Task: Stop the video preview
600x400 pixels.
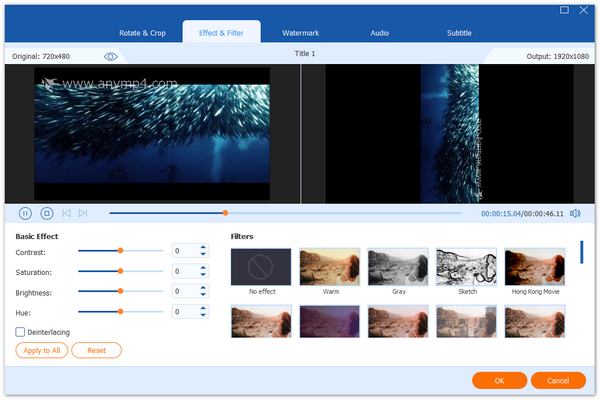Action: tap(46, 213)
